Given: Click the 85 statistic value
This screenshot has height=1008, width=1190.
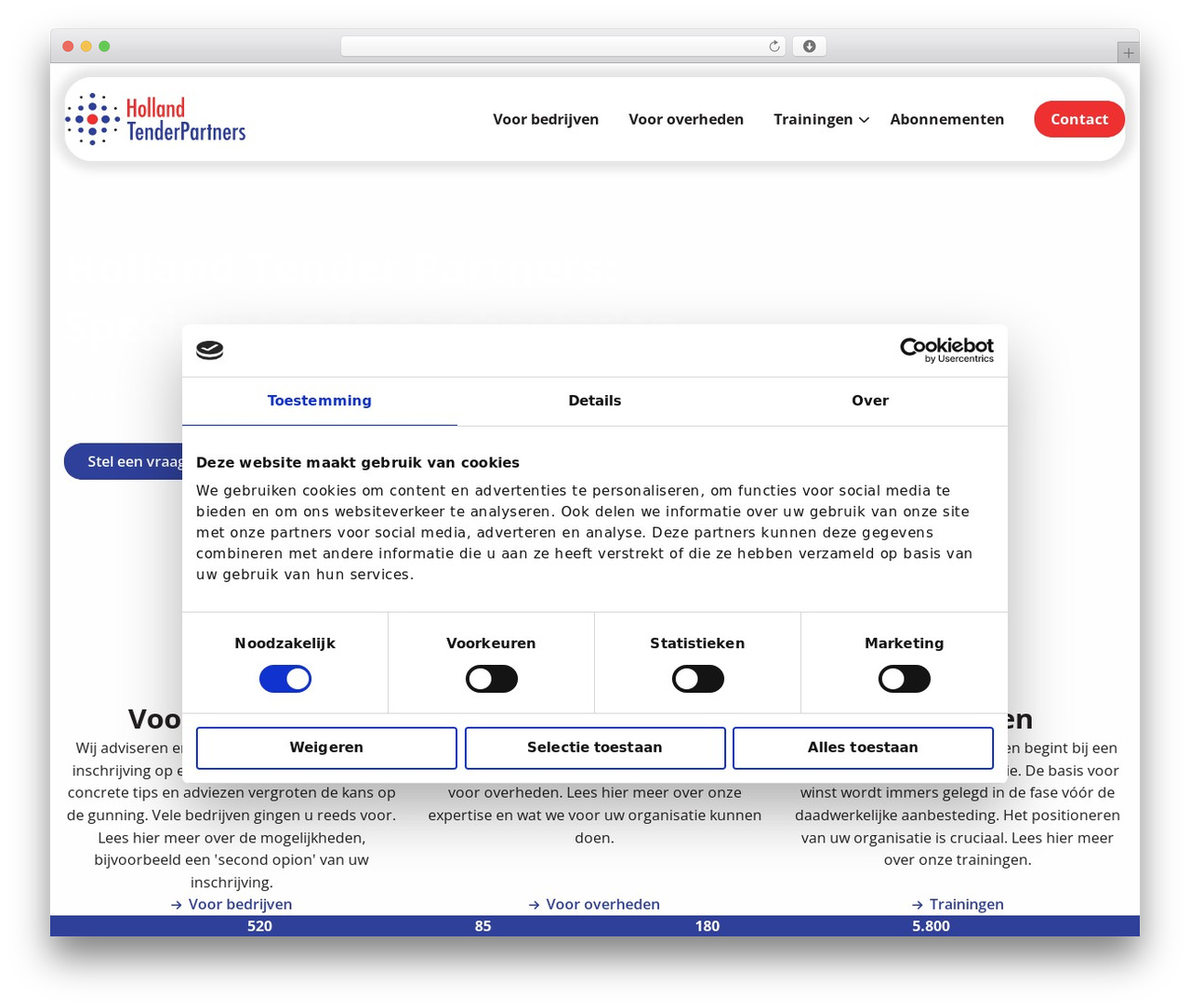Looking at the screenshot, I should [483, 926].
